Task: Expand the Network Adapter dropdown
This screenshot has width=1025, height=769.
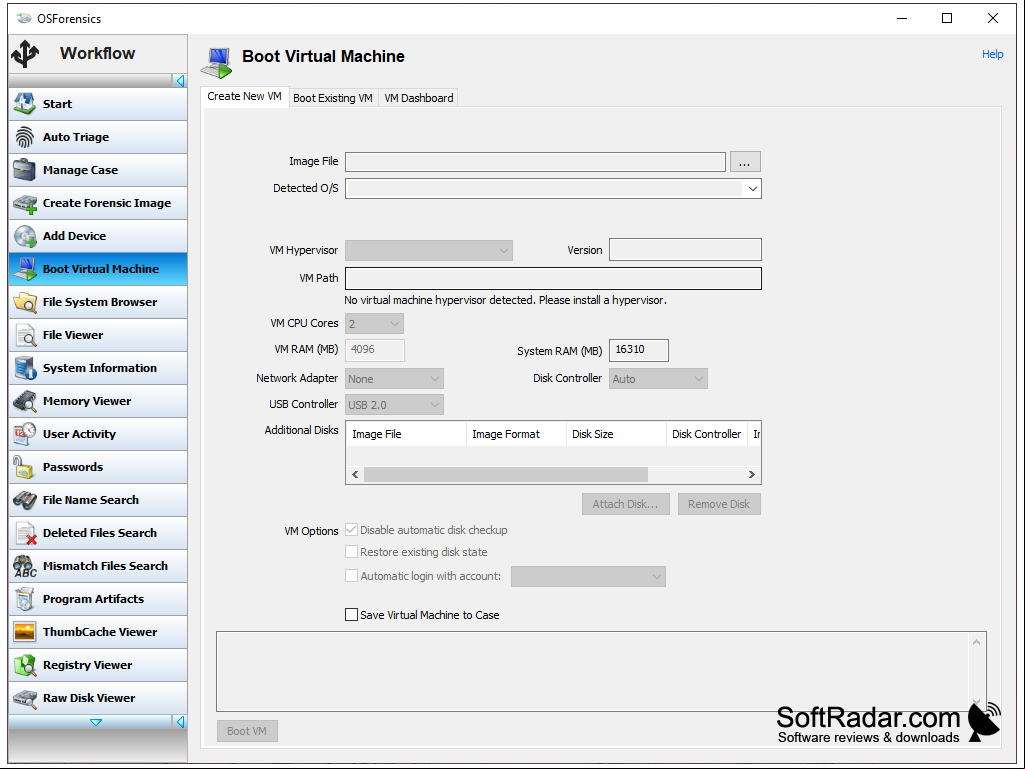Action: pyautogui.click(x=394, y=379)
